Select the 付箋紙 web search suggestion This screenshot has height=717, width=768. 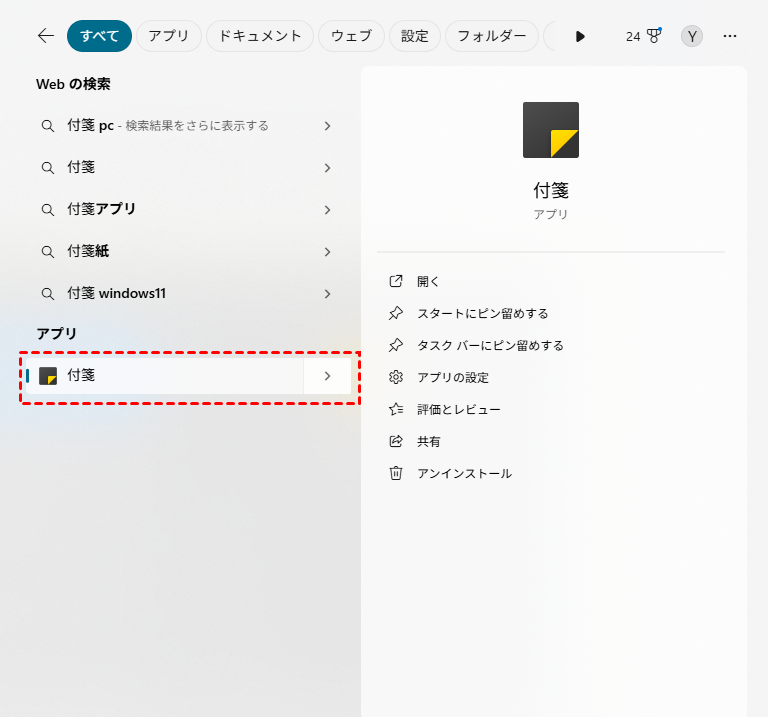pos(88,252)
